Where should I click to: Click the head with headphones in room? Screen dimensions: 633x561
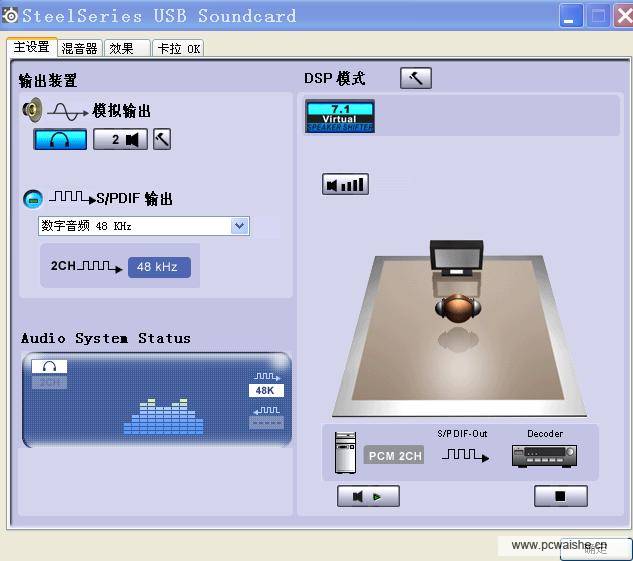click(459, 307)
